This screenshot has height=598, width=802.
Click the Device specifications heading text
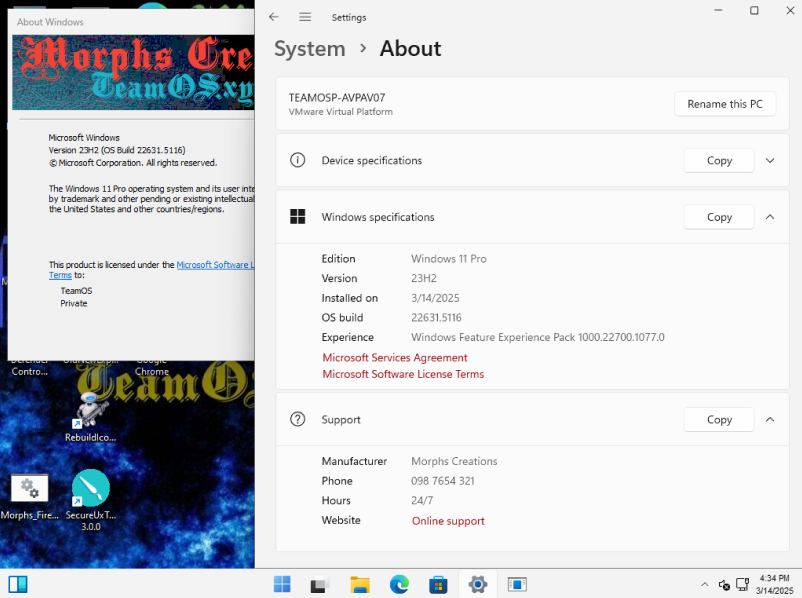point(372,160)
